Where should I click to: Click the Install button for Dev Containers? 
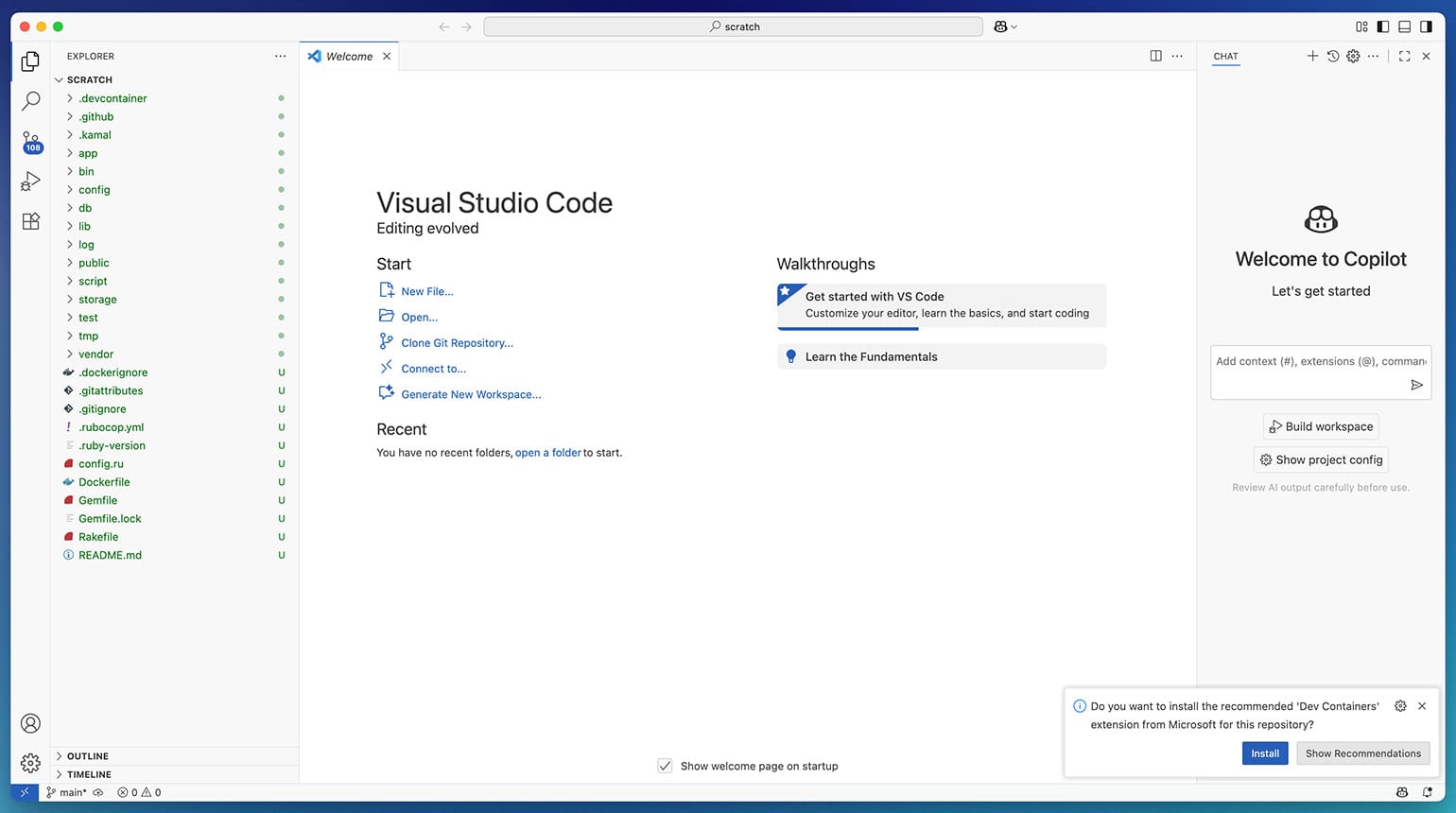pyautogui.click(x=1264, y=753)
